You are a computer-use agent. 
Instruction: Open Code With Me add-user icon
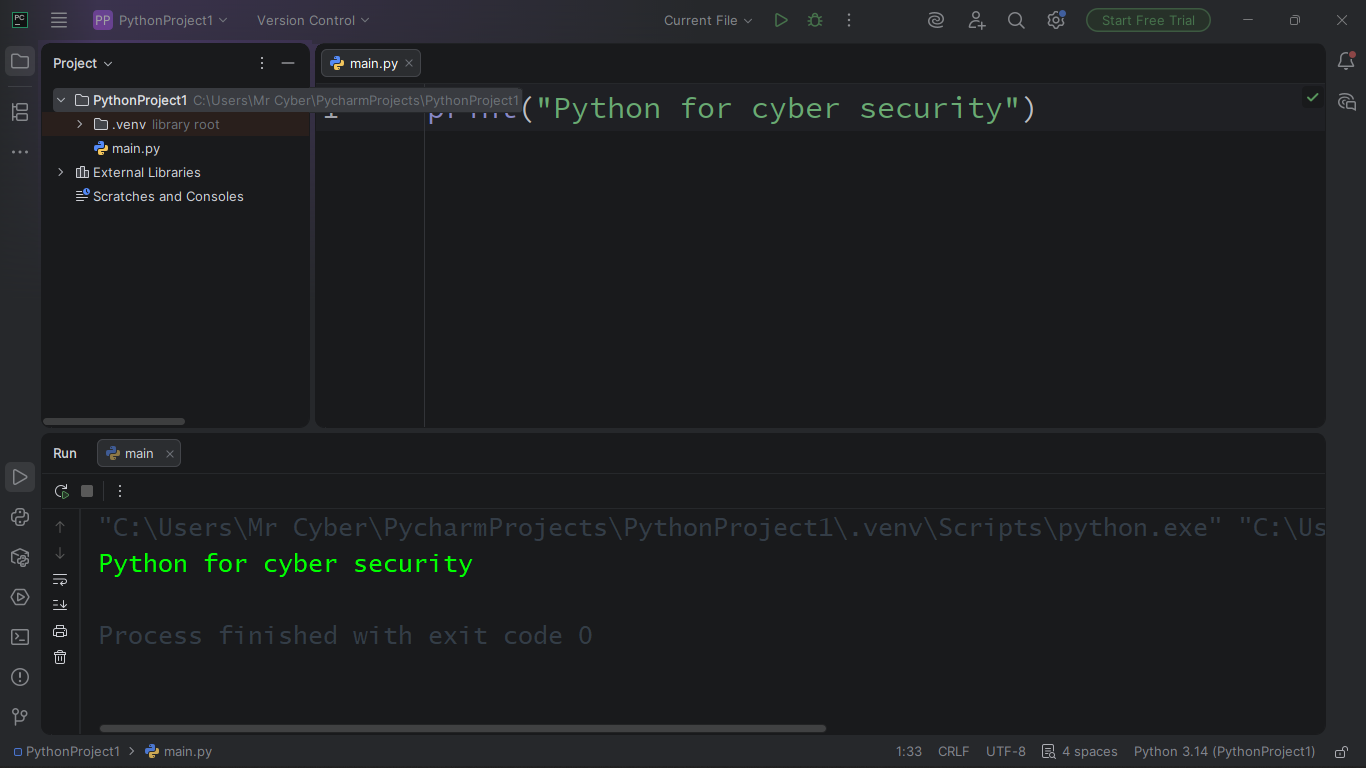(x=977, y=20)
